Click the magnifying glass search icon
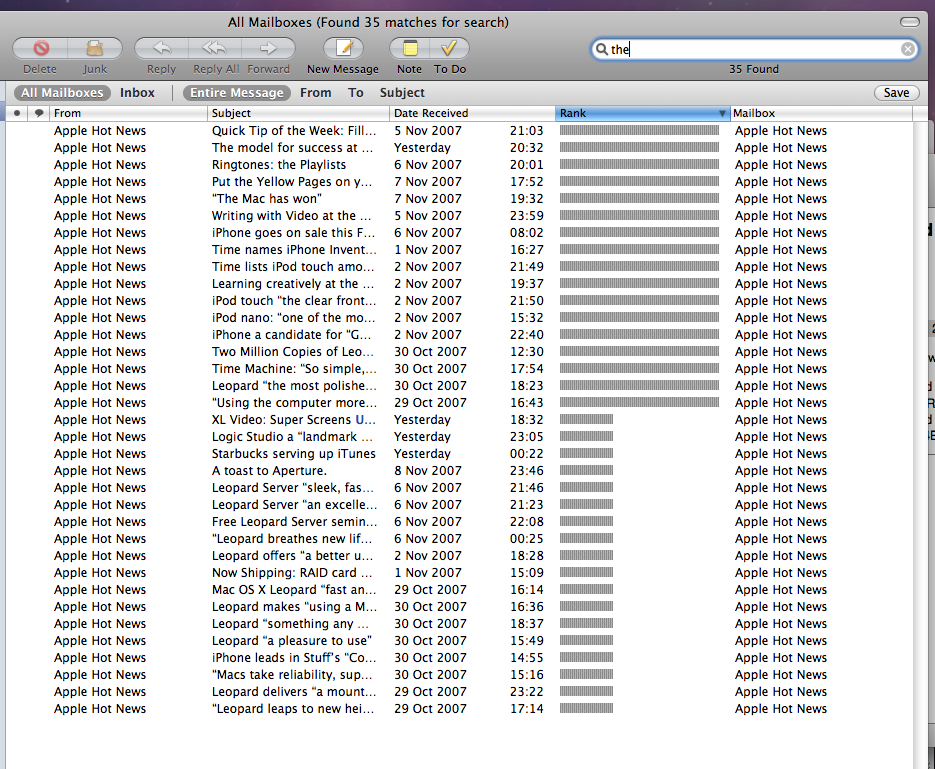Viewport: 935px width, 769px height. coord(602,49)
